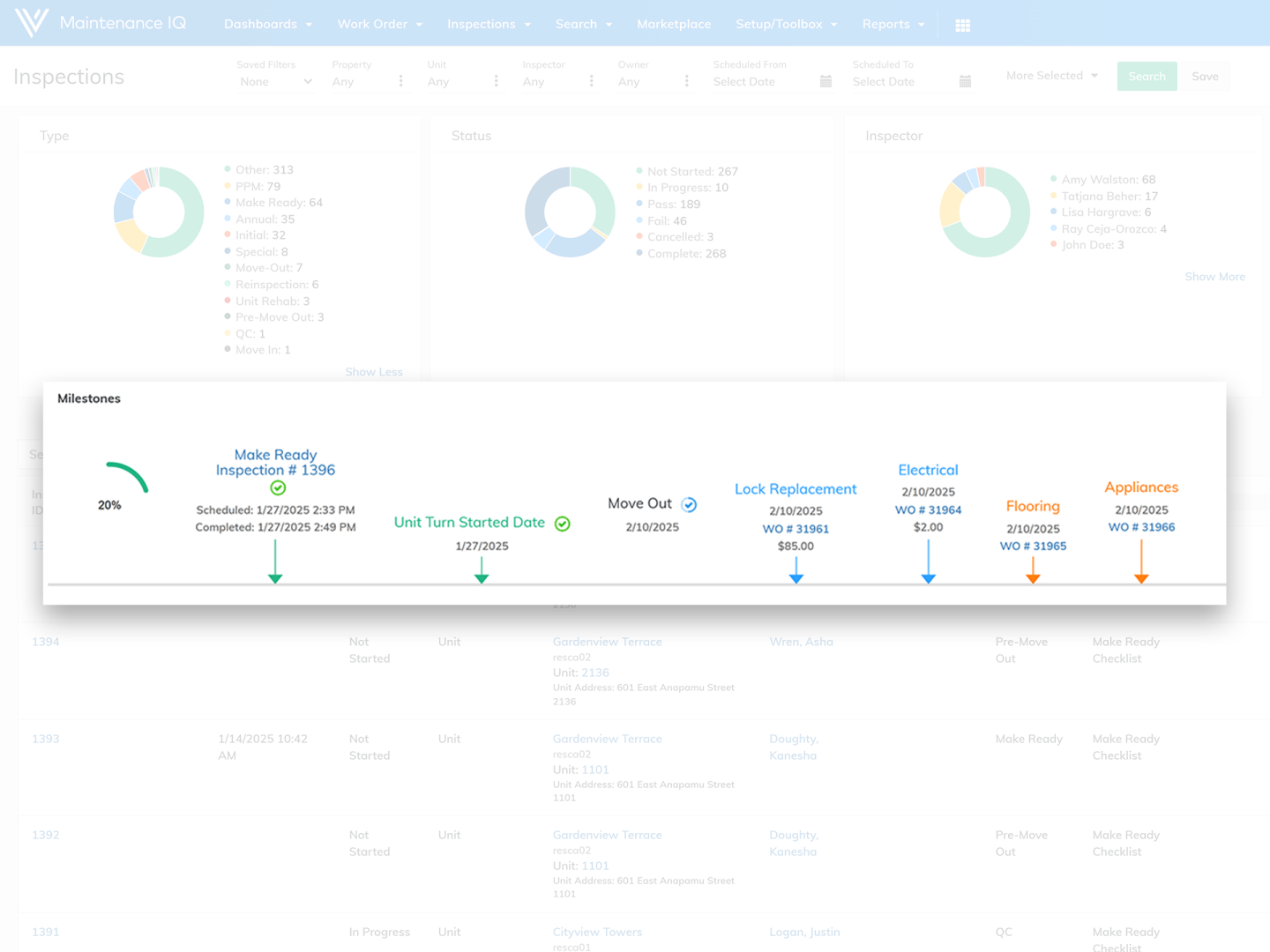Open work order WO # 31961 link
This screenshot has height=952, width=1270.
pos(796,529)
